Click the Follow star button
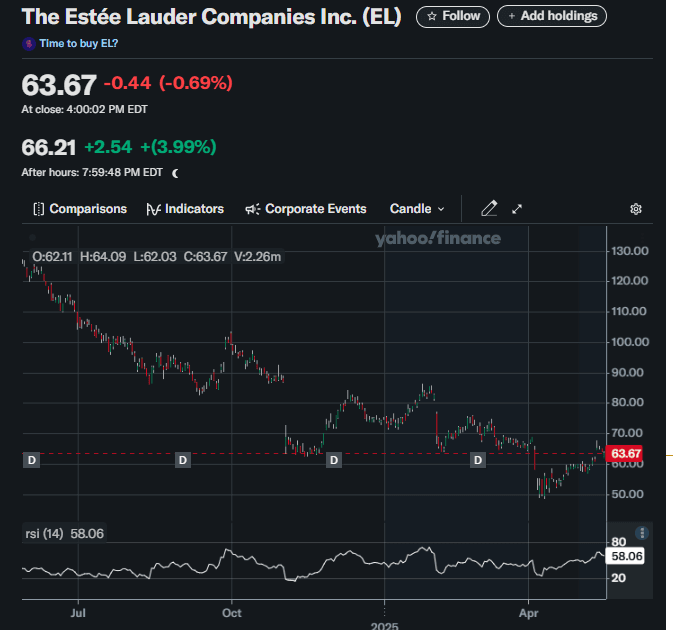The width and height of the screenshot is (673, 630). pos(453,16)
